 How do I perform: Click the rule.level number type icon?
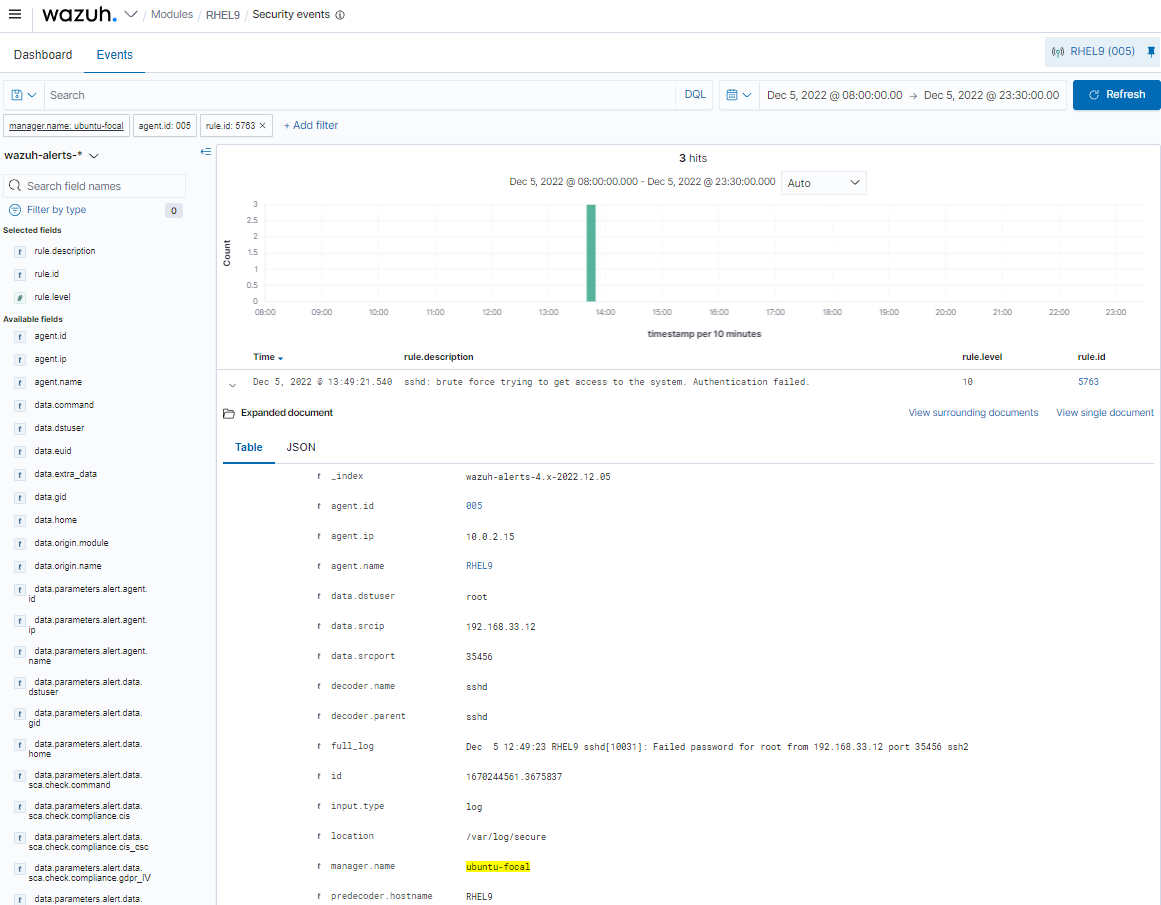[20, 298]
